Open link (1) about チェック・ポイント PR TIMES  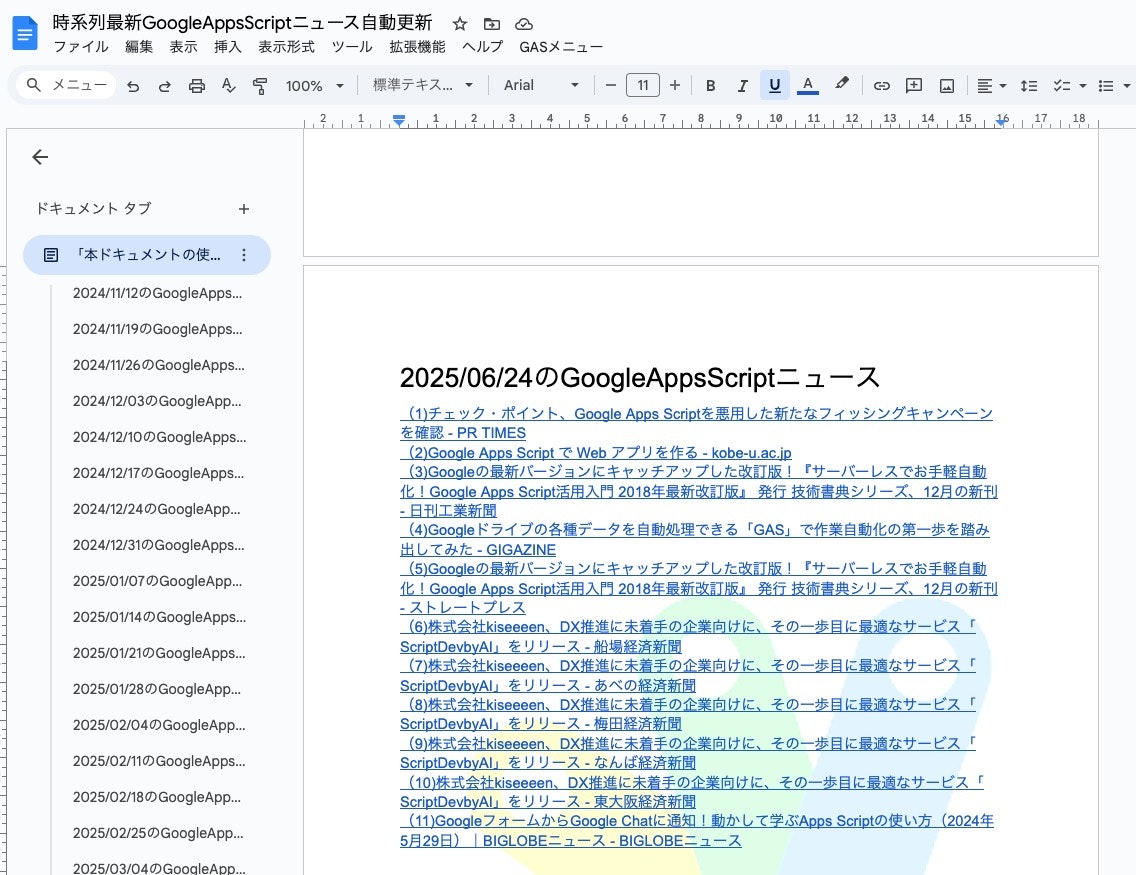click(696, 423)
